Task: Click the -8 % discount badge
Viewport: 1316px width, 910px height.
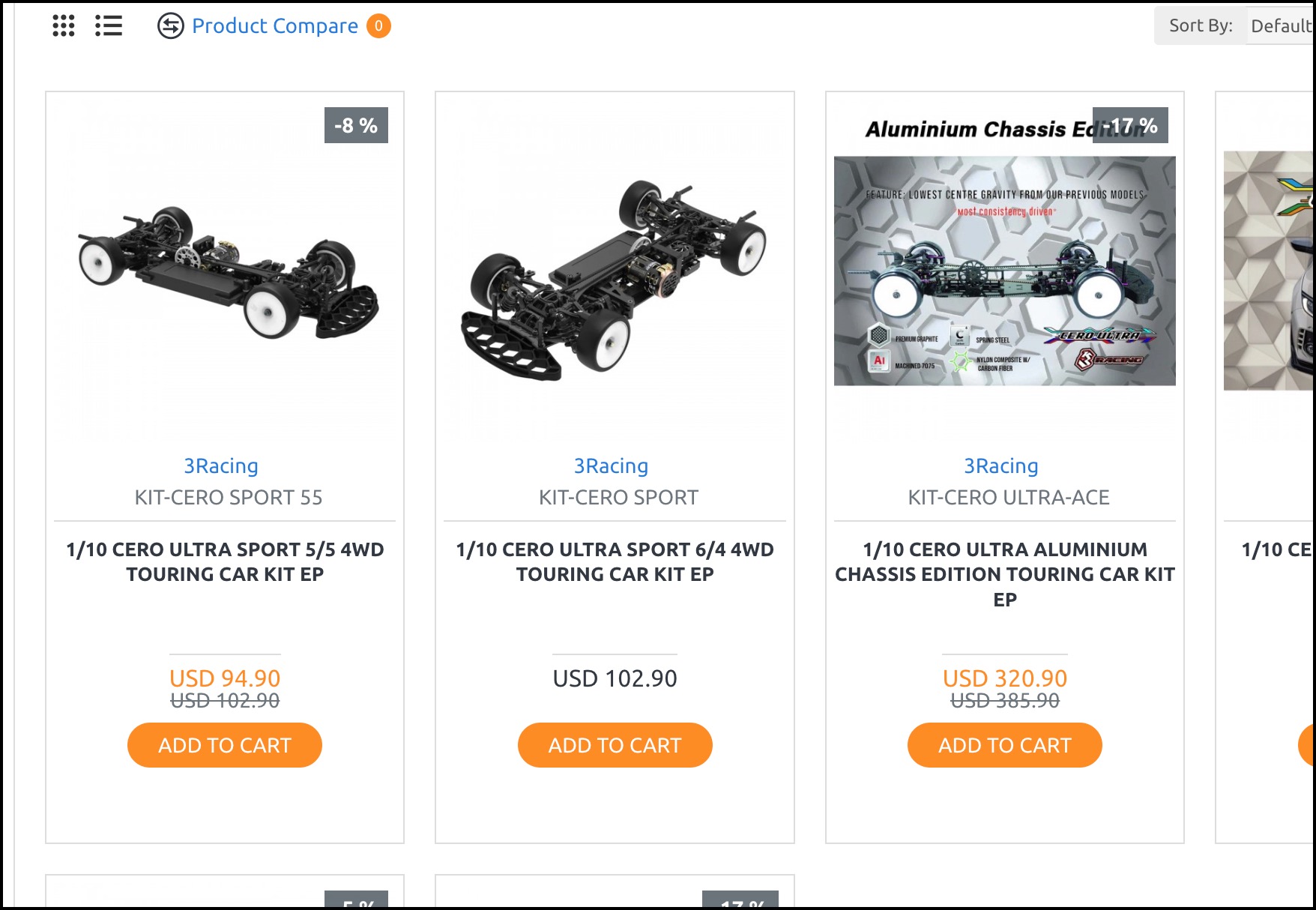Action: tap(356, 125)
